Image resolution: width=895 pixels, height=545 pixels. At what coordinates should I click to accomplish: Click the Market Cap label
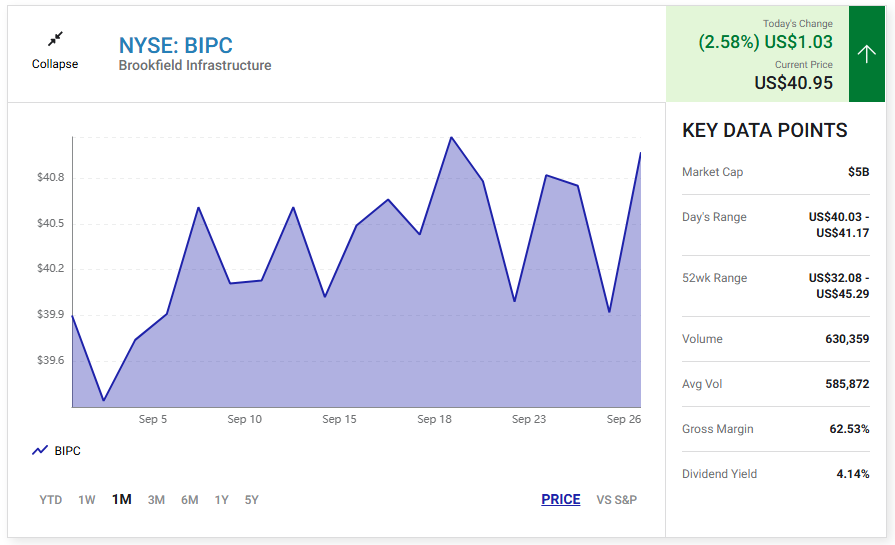(x=712, y=172)
